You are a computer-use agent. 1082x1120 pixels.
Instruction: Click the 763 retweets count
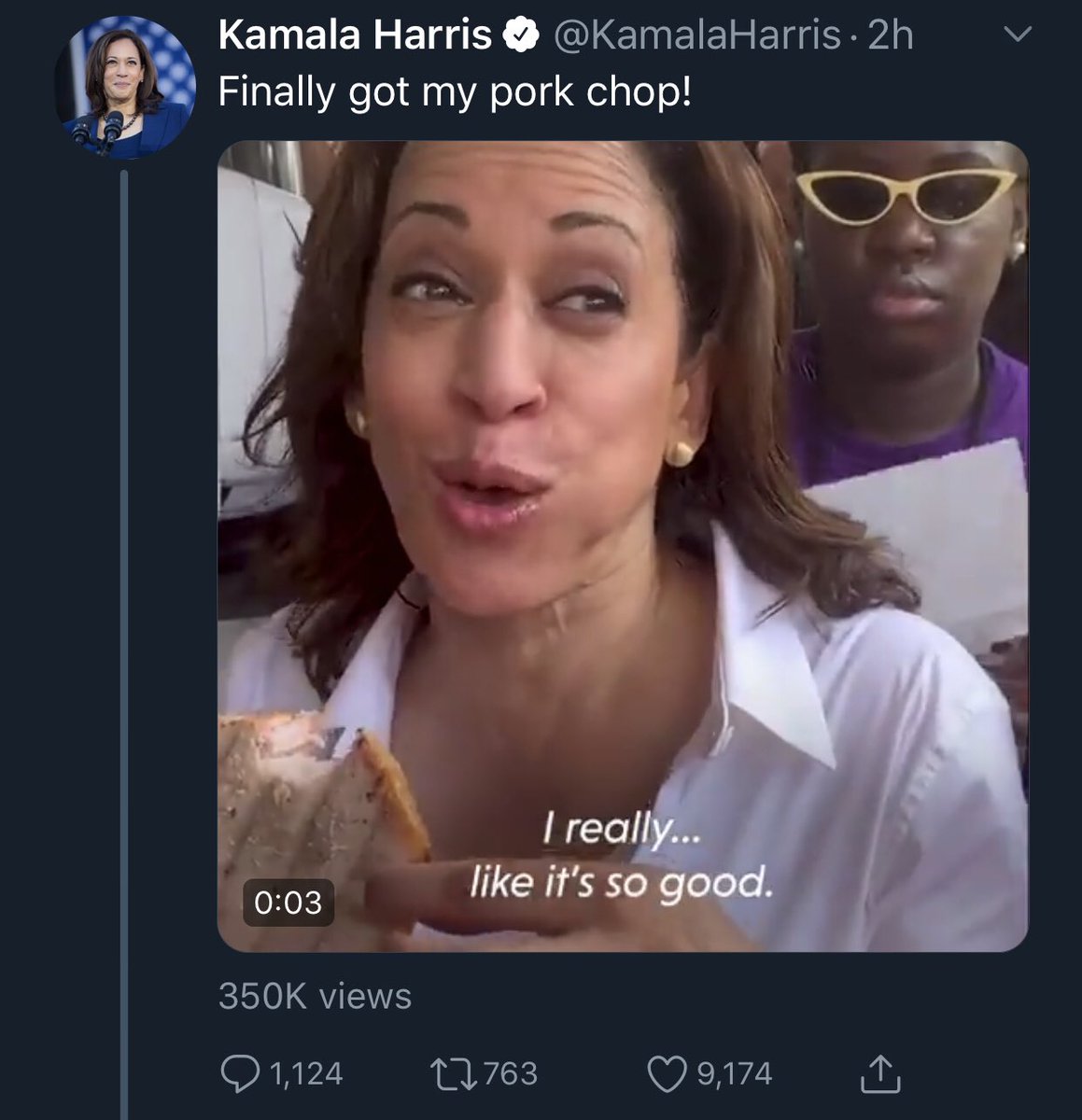tap(511, 1074)
